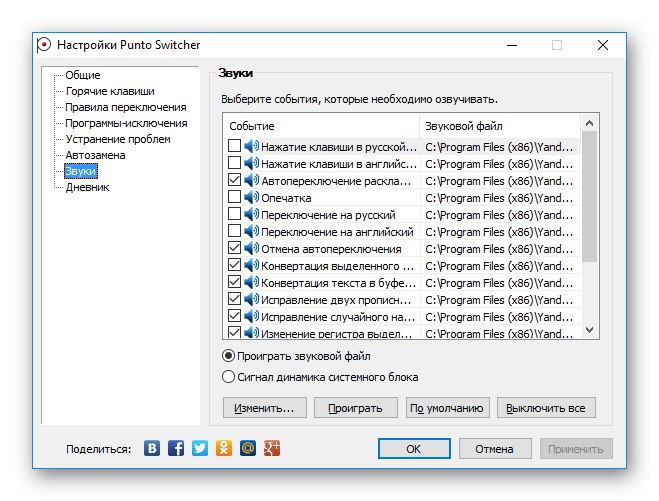Image resolution: width=659 pixels, height=501 pixels.
Task: Share via Facebook icon
Action: tap(176, 448)
